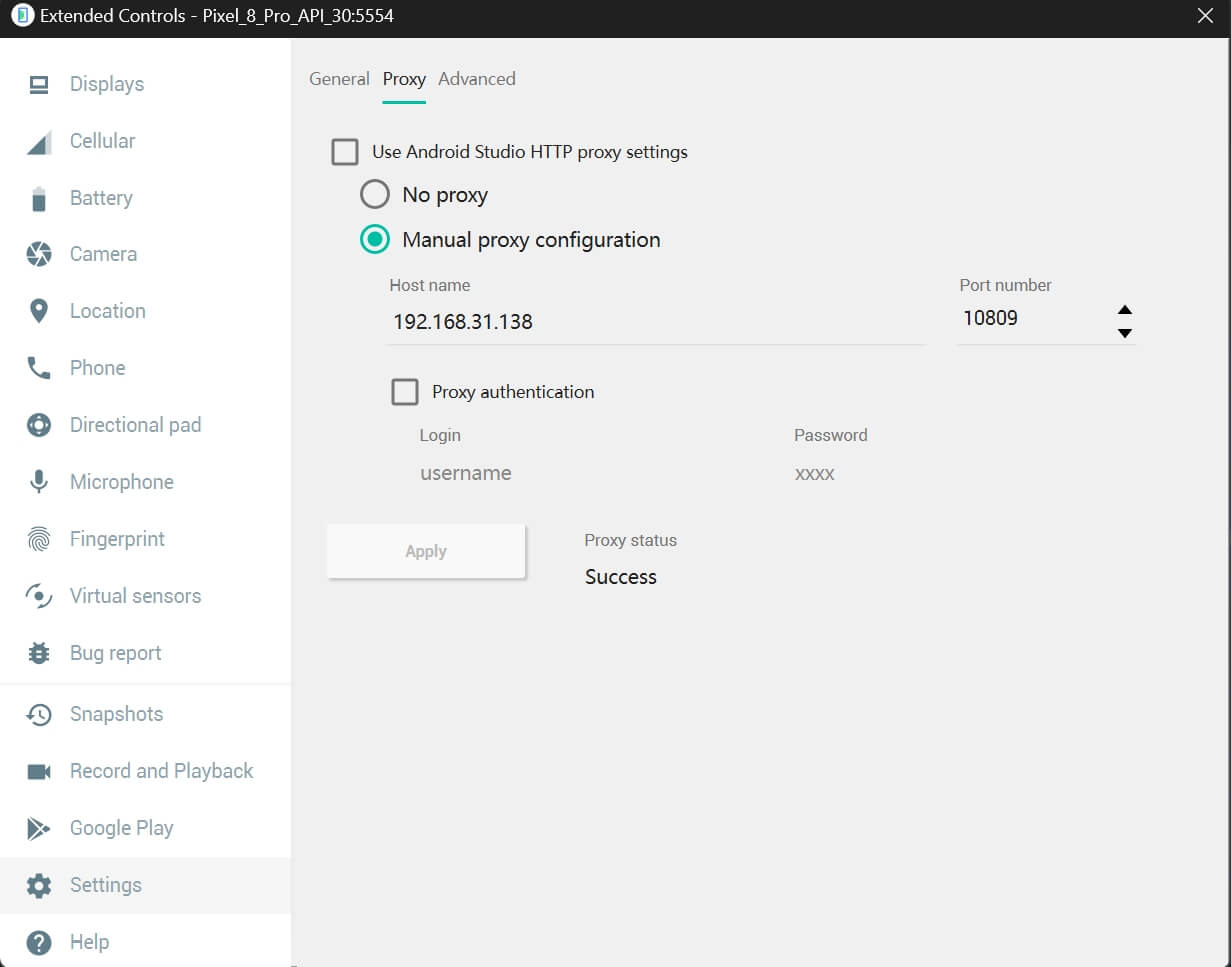Choose Manual proxy configuration option
Viewport: 1231px width, 967px height.
click(x=374, y=240)
